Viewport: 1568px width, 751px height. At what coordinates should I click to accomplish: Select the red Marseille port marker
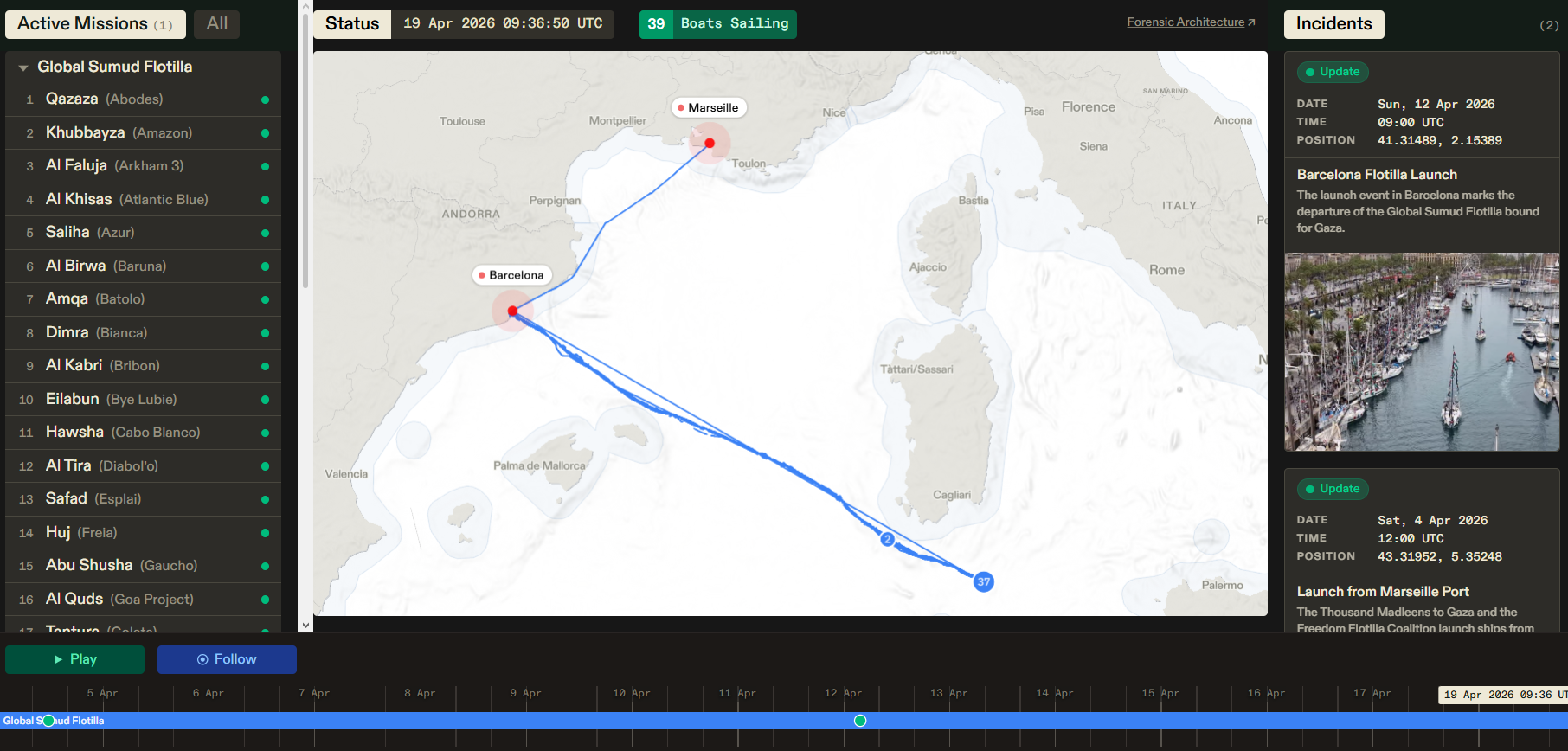tap(710, 144)
